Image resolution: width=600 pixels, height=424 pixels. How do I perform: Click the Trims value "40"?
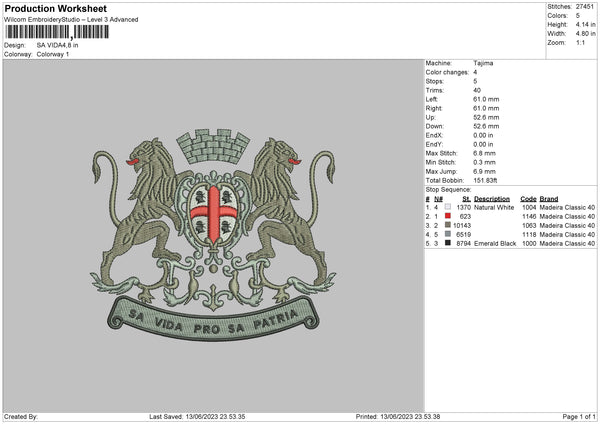click(x=477, y=90)
